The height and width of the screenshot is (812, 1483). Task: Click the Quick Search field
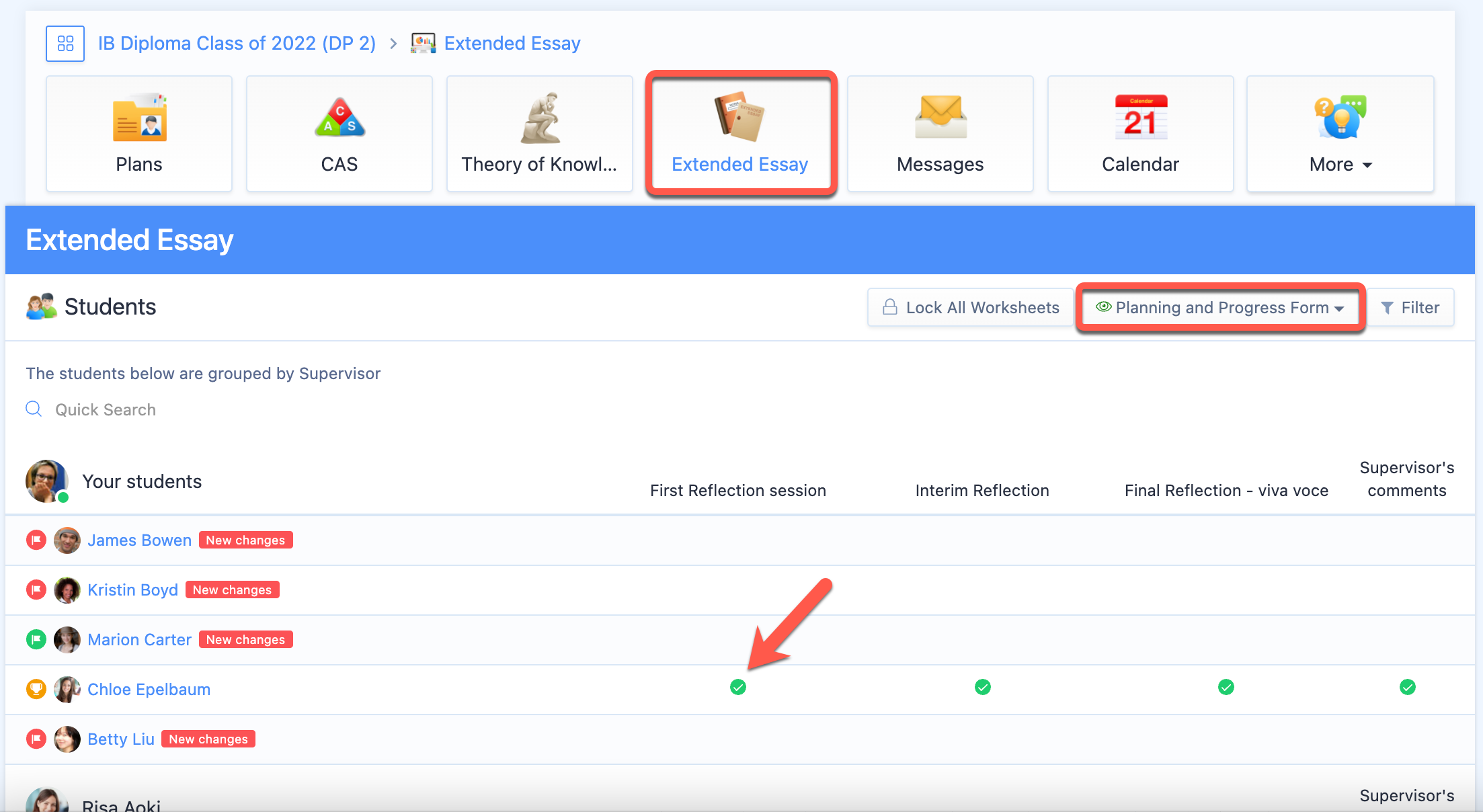tap(106, 410)
